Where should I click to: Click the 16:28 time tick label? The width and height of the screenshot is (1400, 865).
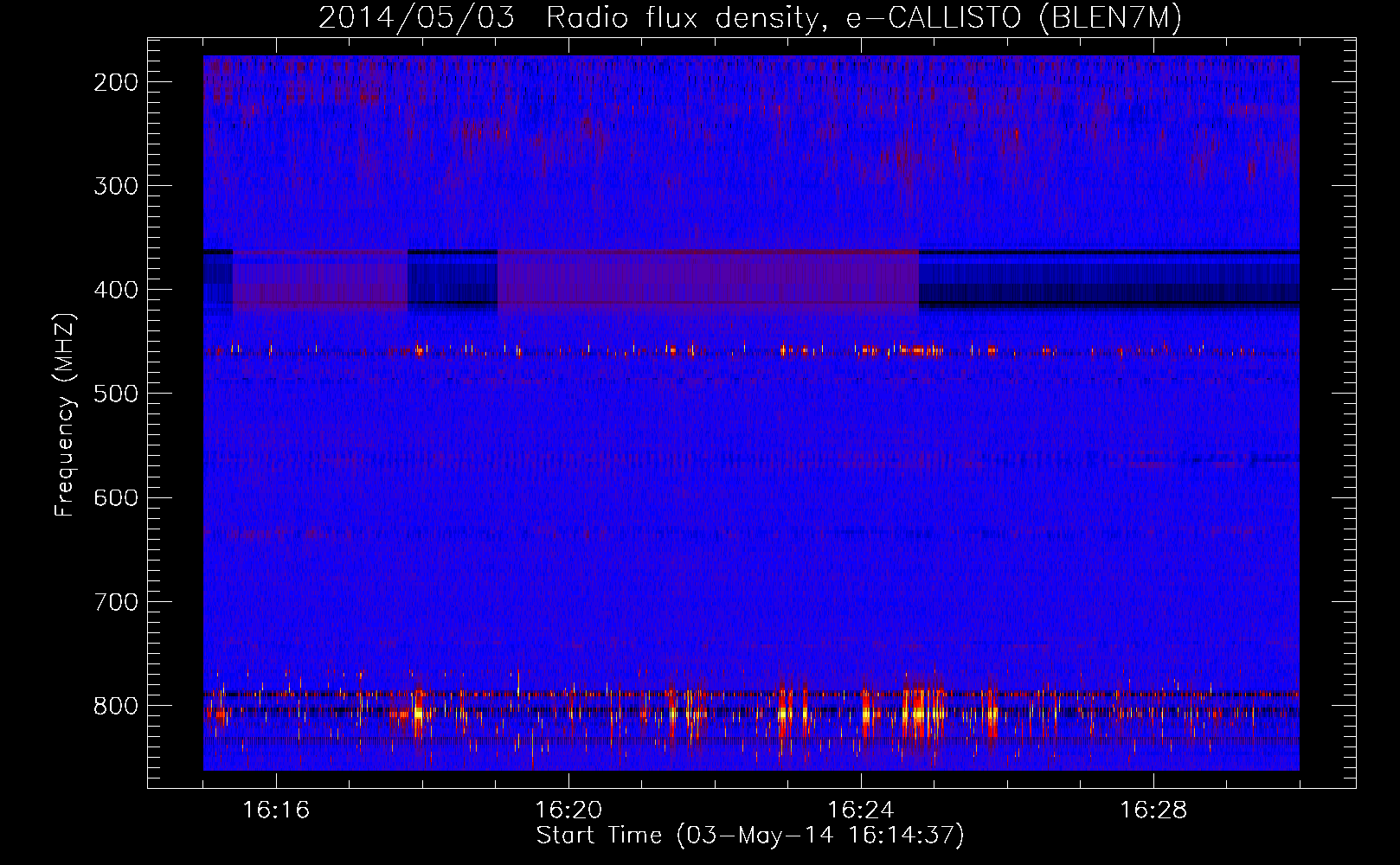click(1153, 811)
